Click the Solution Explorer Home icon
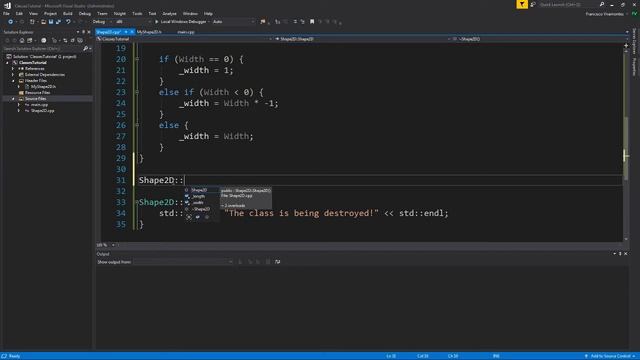 [x=22, y=40]
